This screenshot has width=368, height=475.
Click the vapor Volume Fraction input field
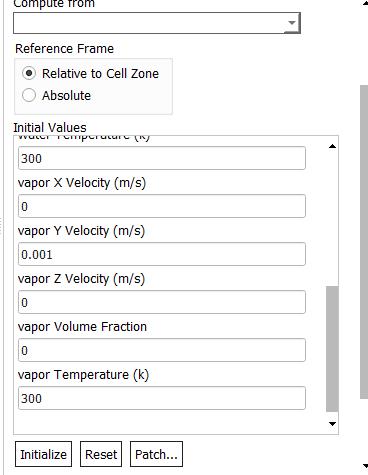click(162, 350)
